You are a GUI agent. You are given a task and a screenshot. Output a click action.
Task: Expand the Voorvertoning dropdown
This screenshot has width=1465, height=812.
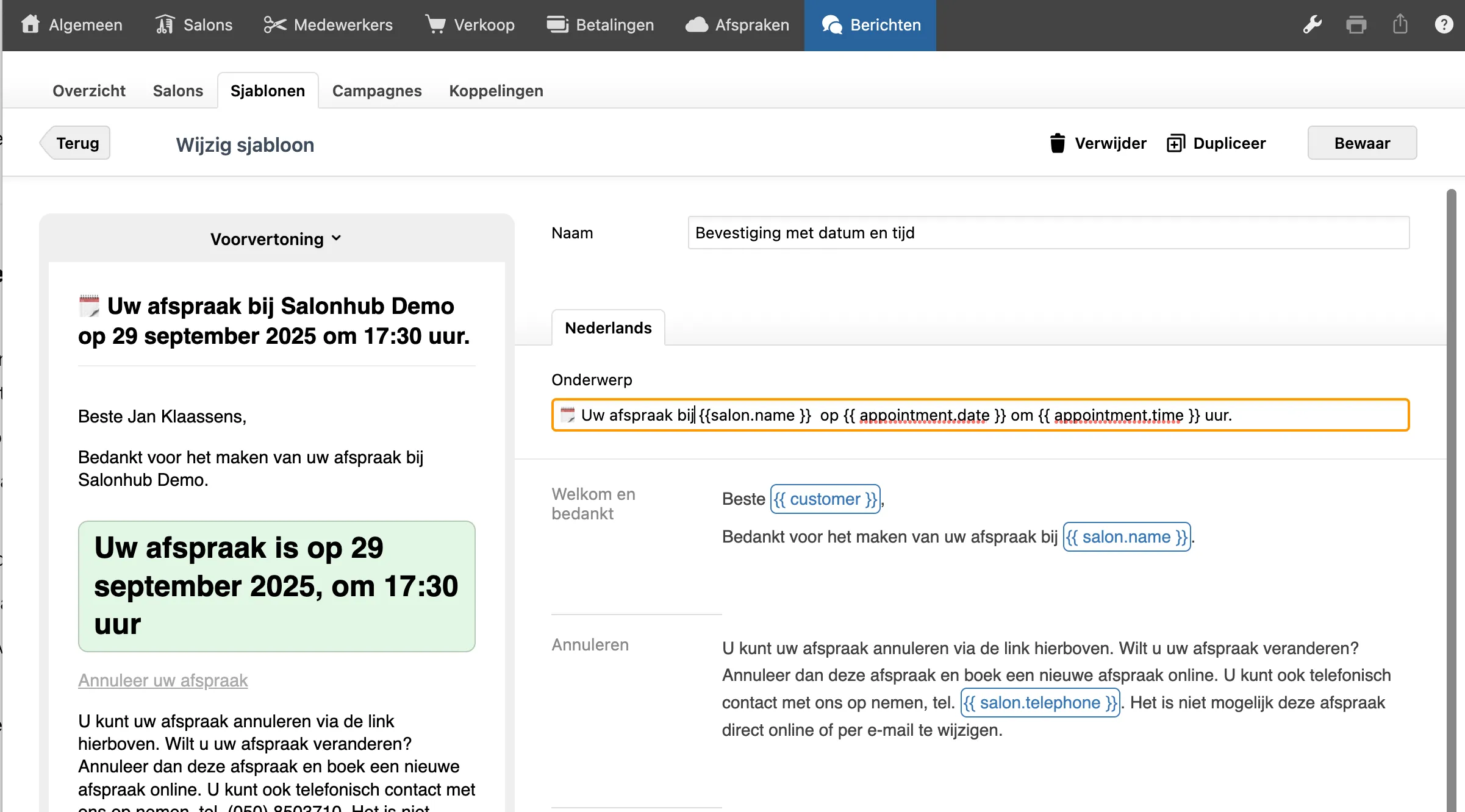[x=276, y=239]
